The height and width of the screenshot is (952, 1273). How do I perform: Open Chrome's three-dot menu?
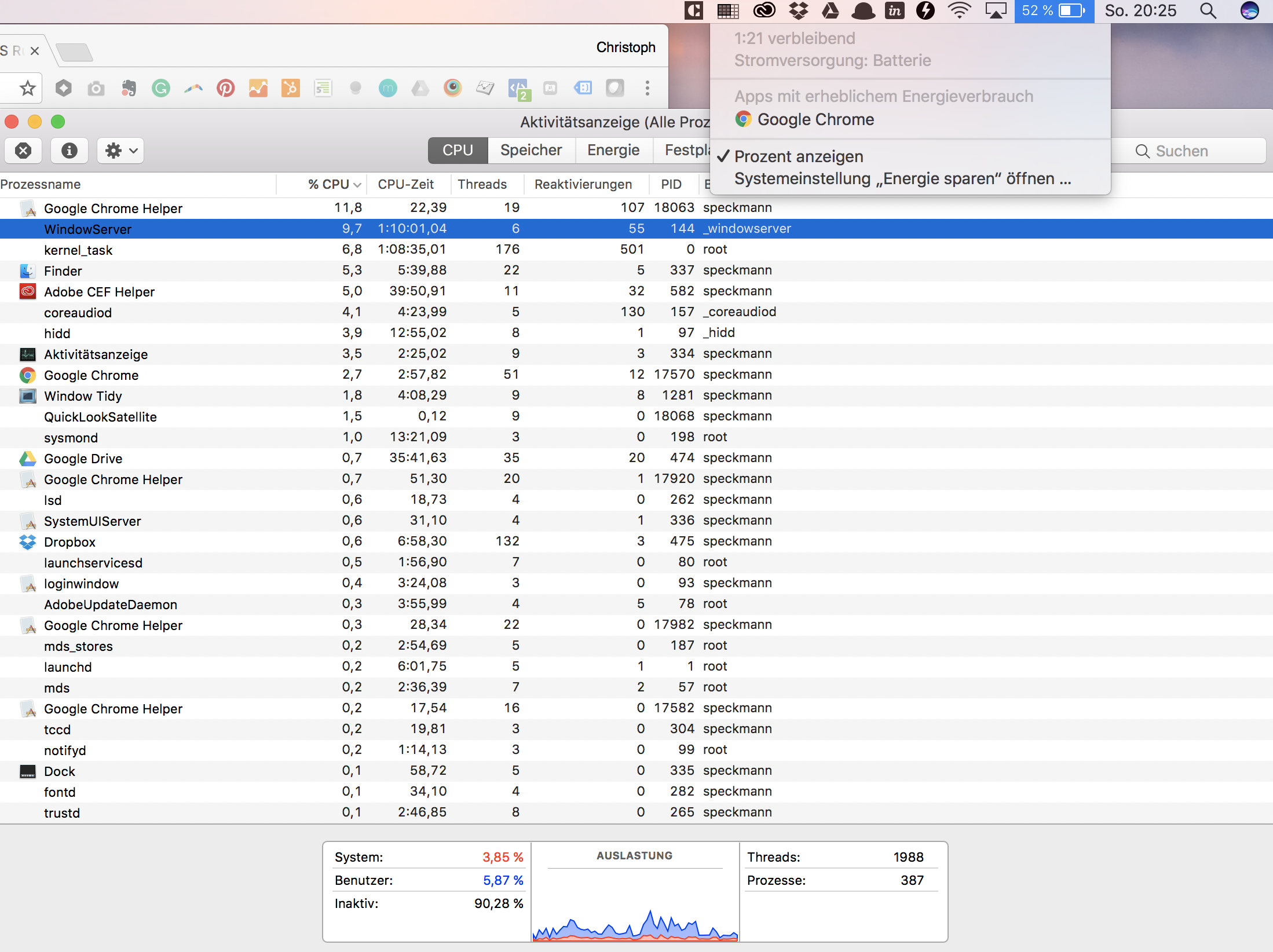click(x=648, y=88)
